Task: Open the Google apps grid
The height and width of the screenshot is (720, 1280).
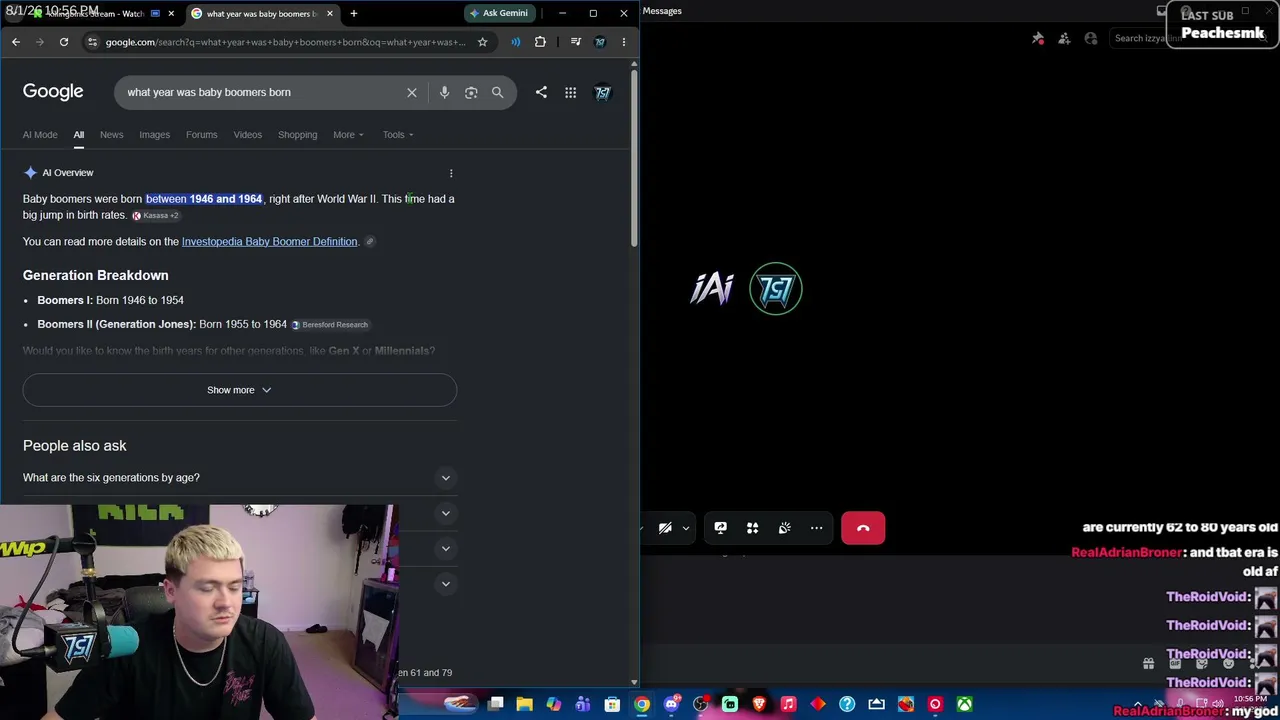Action: click(x=570, y=92)
